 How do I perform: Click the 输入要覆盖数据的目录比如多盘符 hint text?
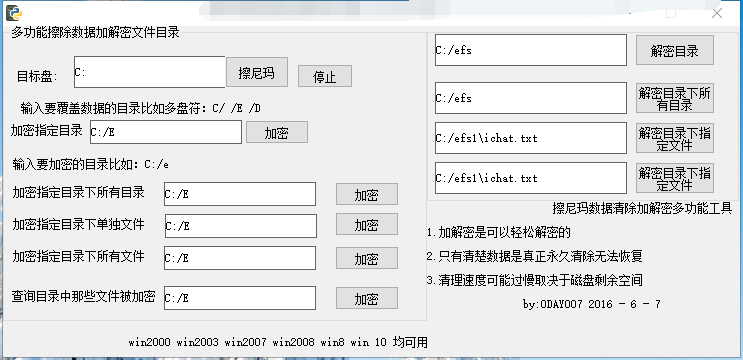click(141, 108)
